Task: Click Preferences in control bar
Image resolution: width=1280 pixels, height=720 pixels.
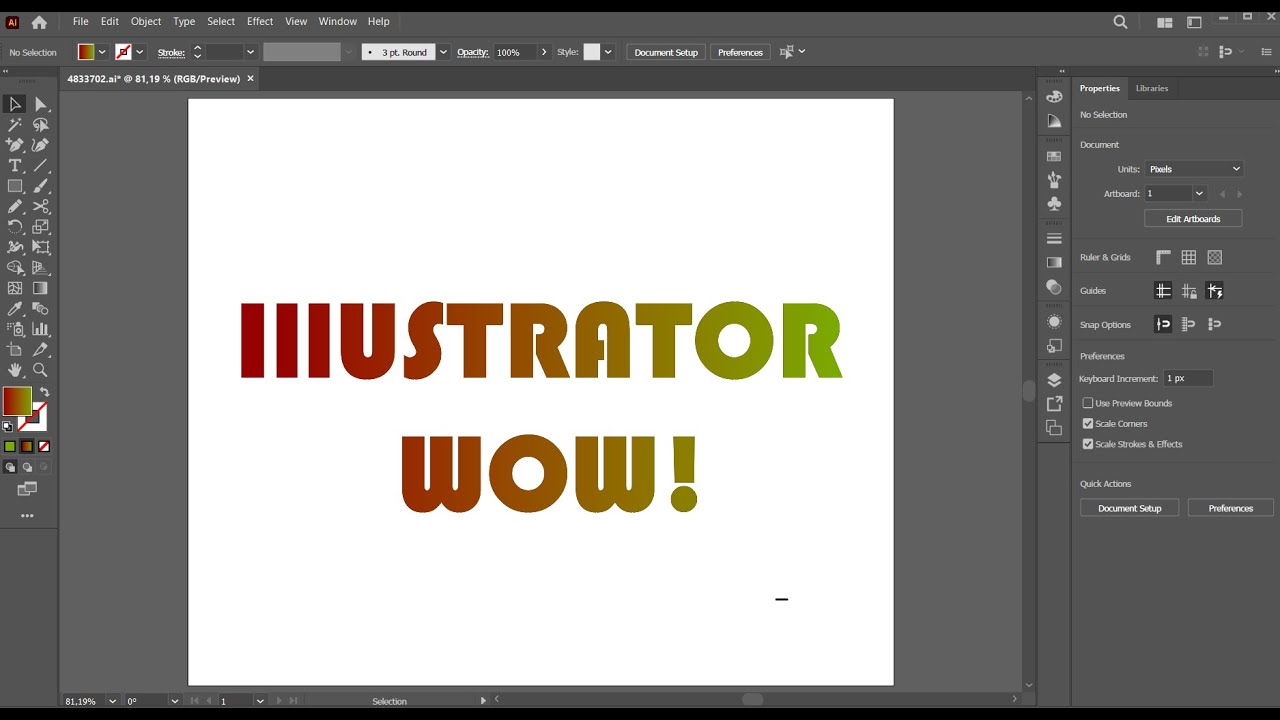Action: click(740, 52)
